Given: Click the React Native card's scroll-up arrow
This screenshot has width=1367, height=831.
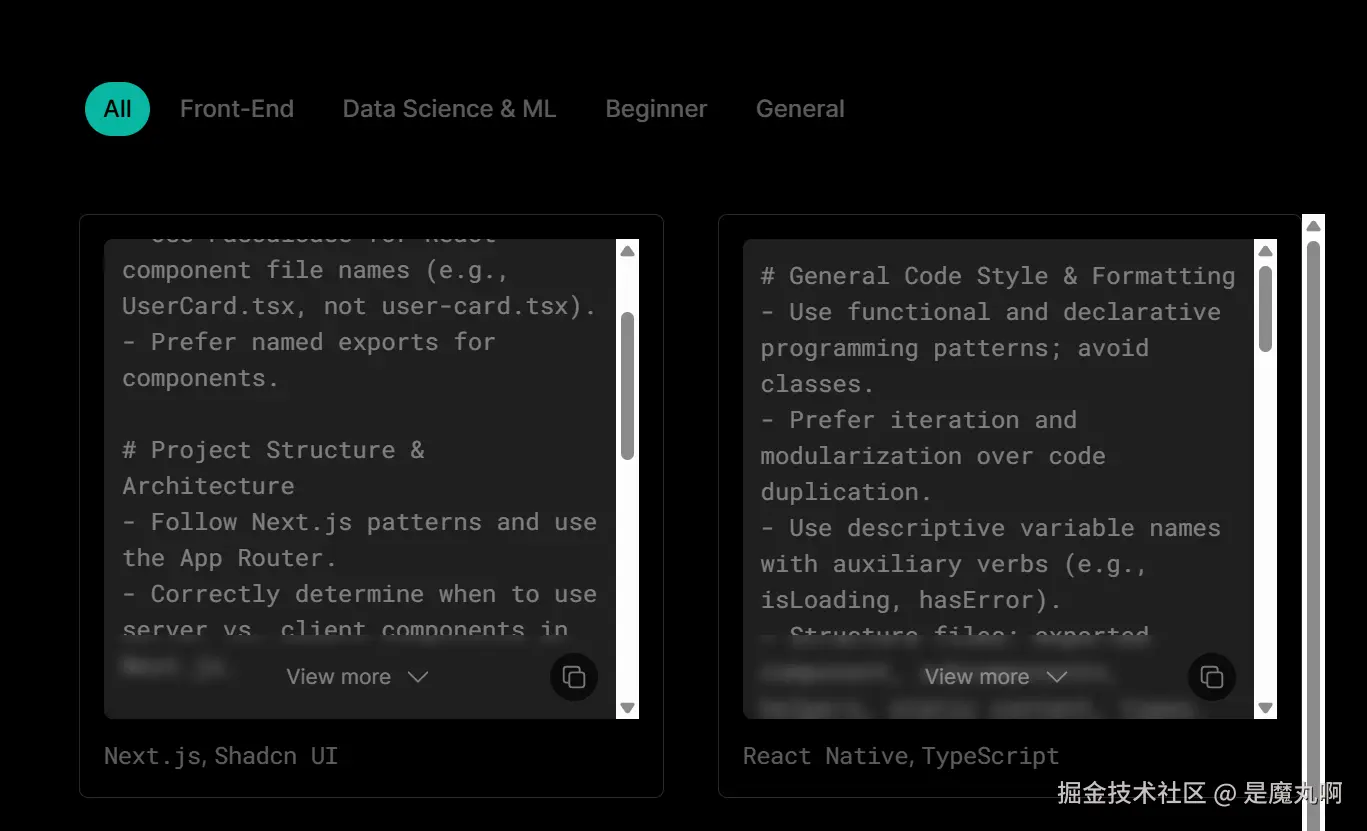Looking at the screenshot, I should tap(1266, 252).
